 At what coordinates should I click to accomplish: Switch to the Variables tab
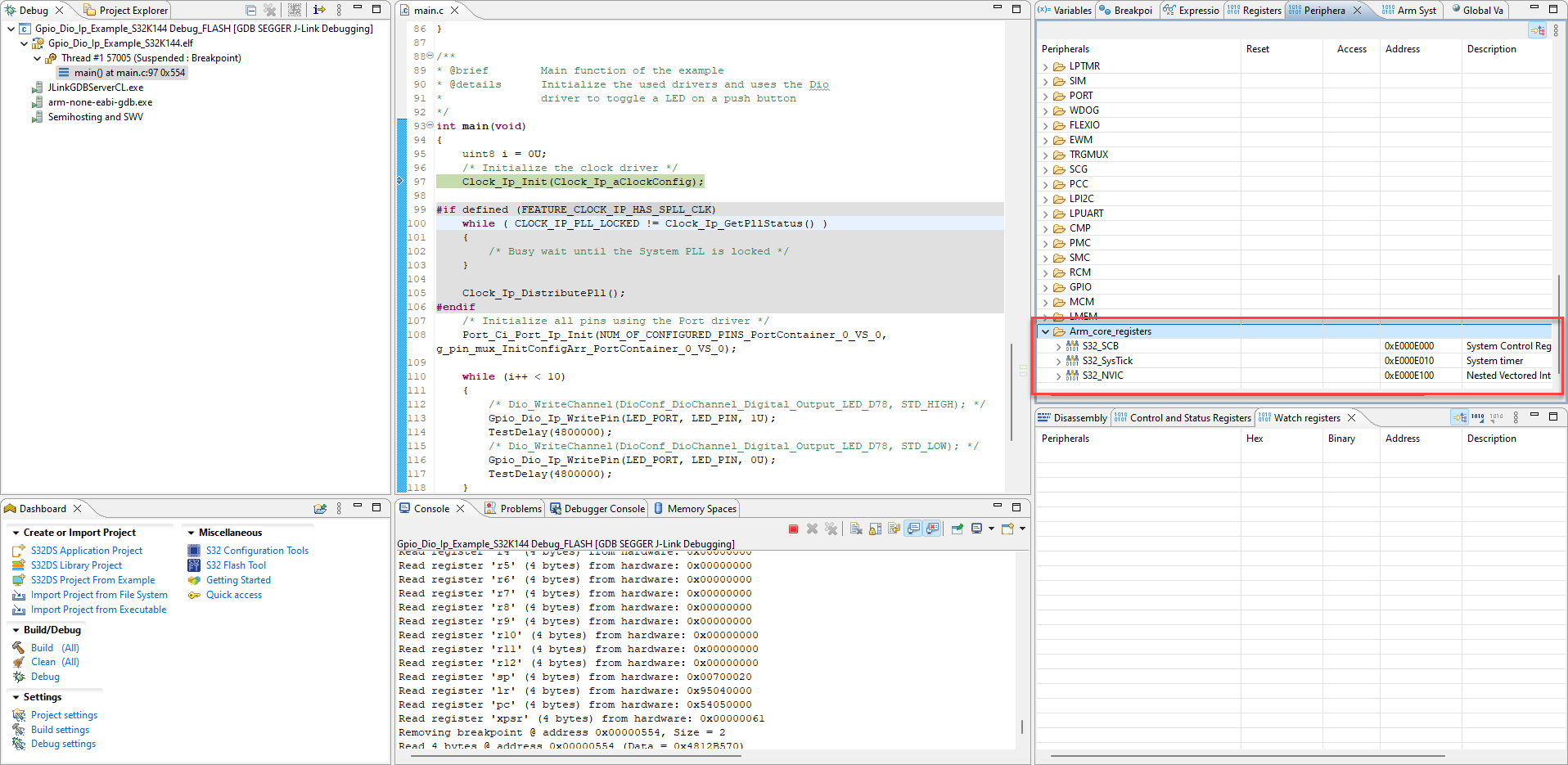pyautogui.click(x=1065, y=10)
